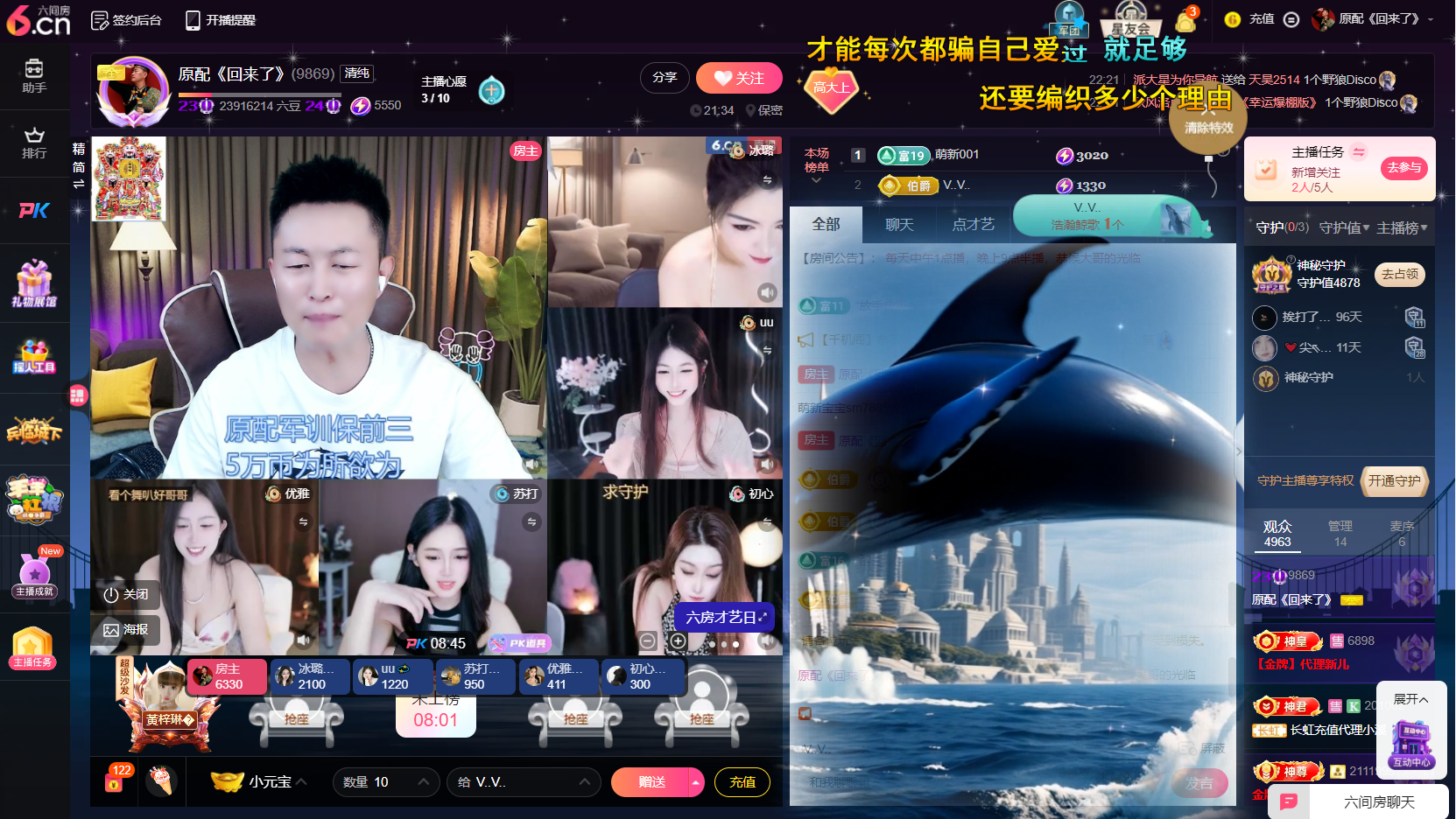Image resolution: width=1456 pixels, height=819 pixels.
Task: Click the 6.cn site logo
Action: click(x=38, y=20)
